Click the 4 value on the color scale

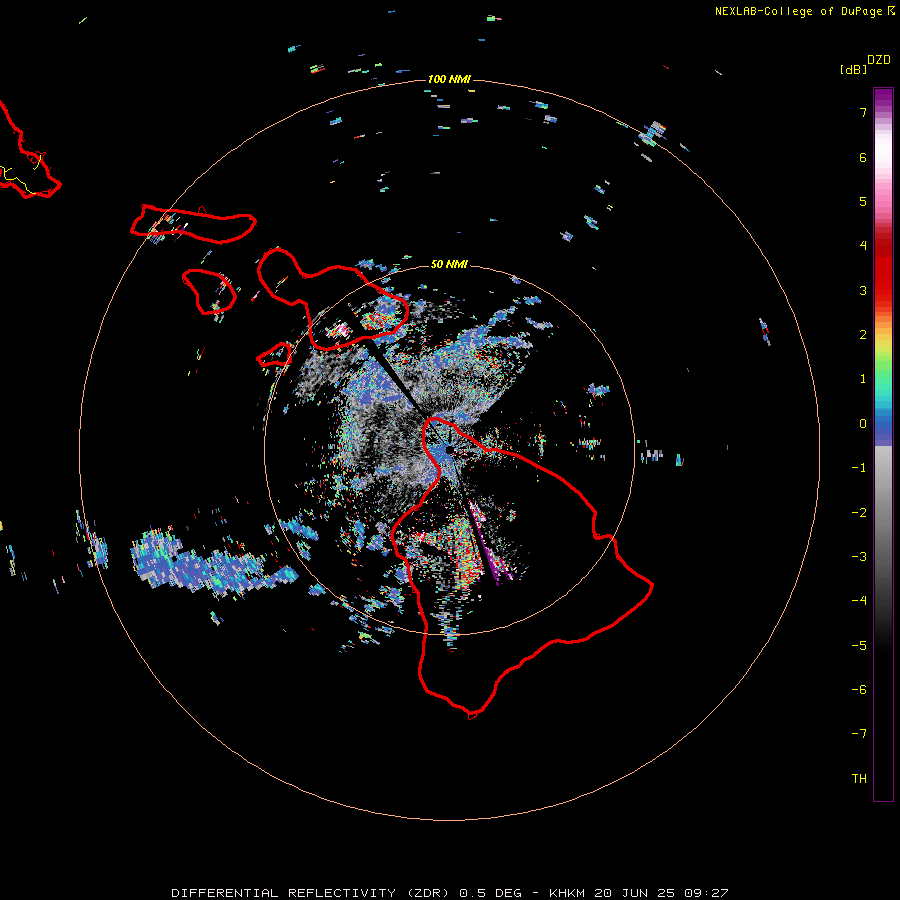click(863, 246)
